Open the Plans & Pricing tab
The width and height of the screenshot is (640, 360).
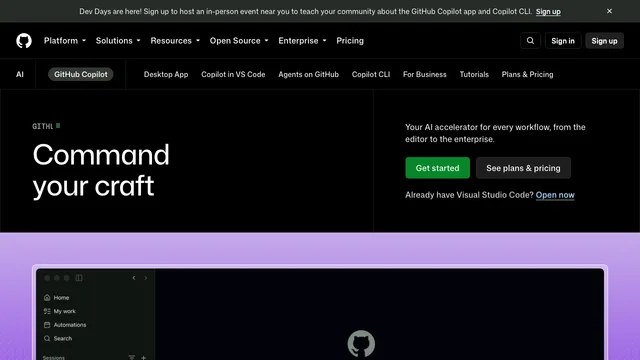[x=527, y=74]
